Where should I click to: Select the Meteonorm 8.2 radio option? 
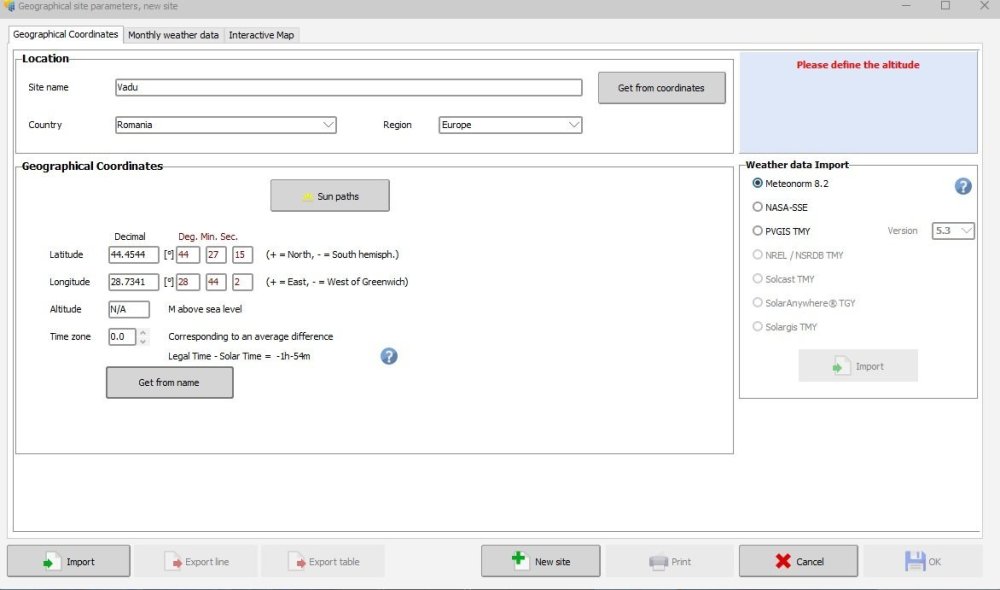758,183
